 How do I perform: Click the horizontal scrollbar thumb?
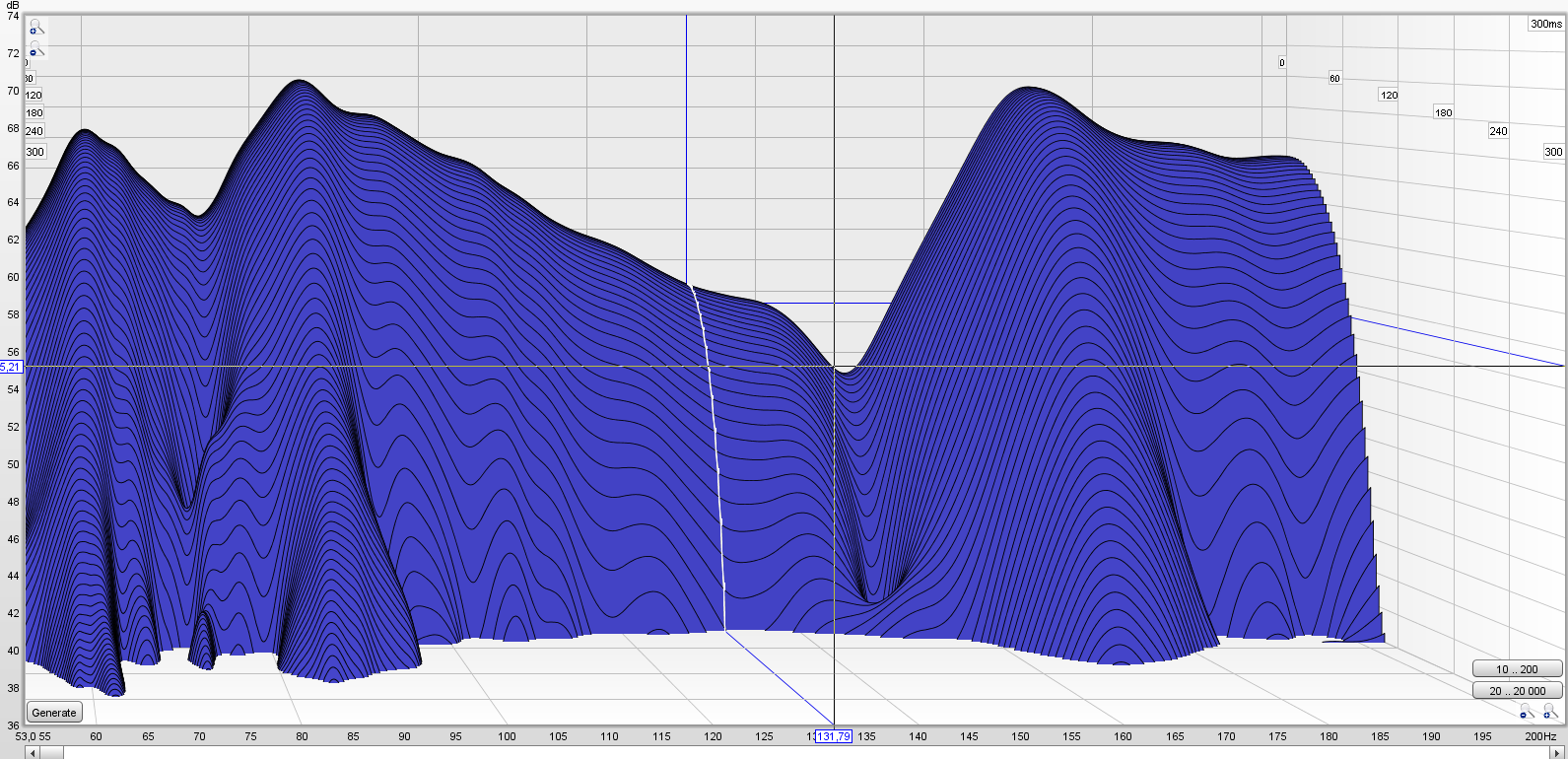click(x=52, y=753)
